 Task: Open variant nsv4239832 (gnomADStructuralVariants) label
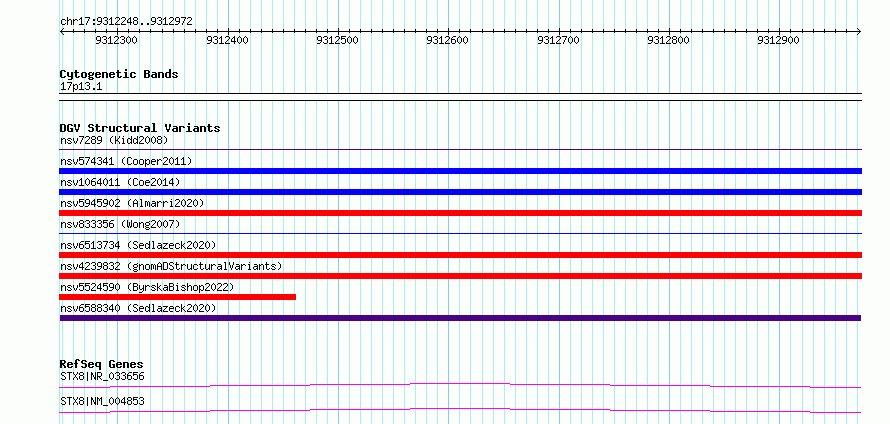171,266
